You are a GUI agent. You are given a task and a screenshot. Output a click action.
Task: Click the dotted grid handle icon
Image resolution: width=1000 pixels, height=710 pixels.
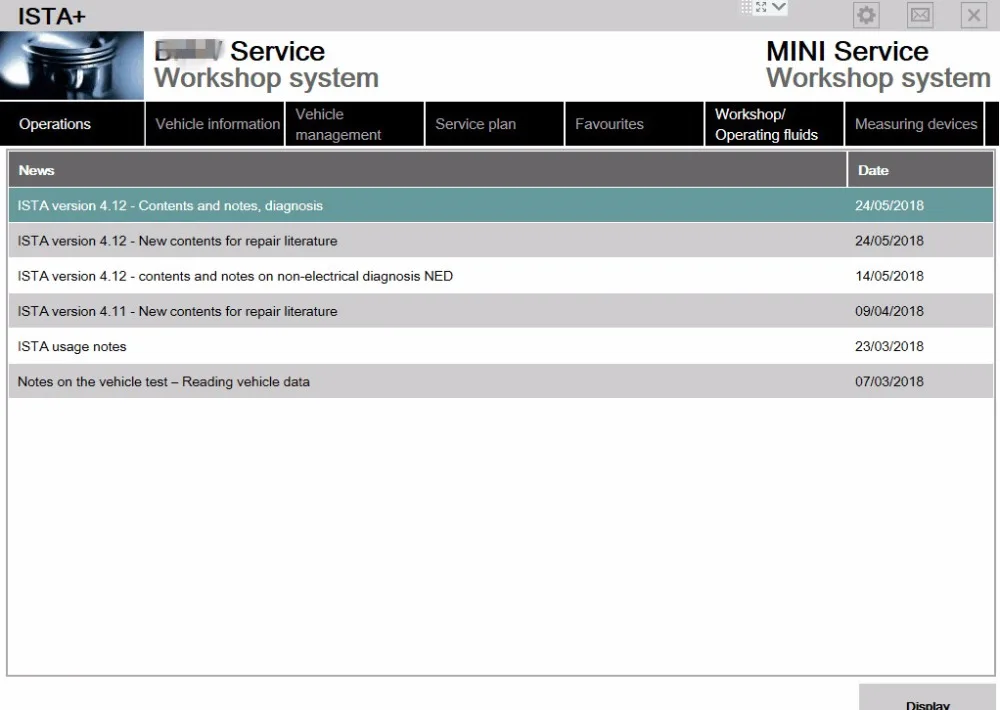pos(746,7)
